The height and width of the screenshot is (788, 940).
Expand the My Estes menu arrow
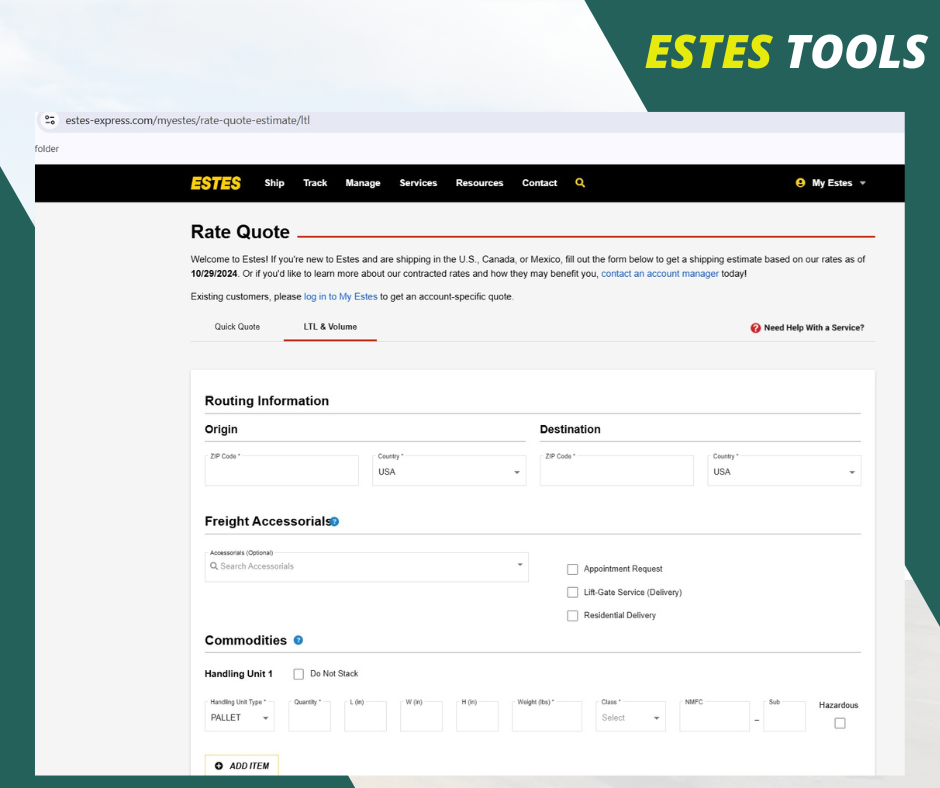pos(863,183)
